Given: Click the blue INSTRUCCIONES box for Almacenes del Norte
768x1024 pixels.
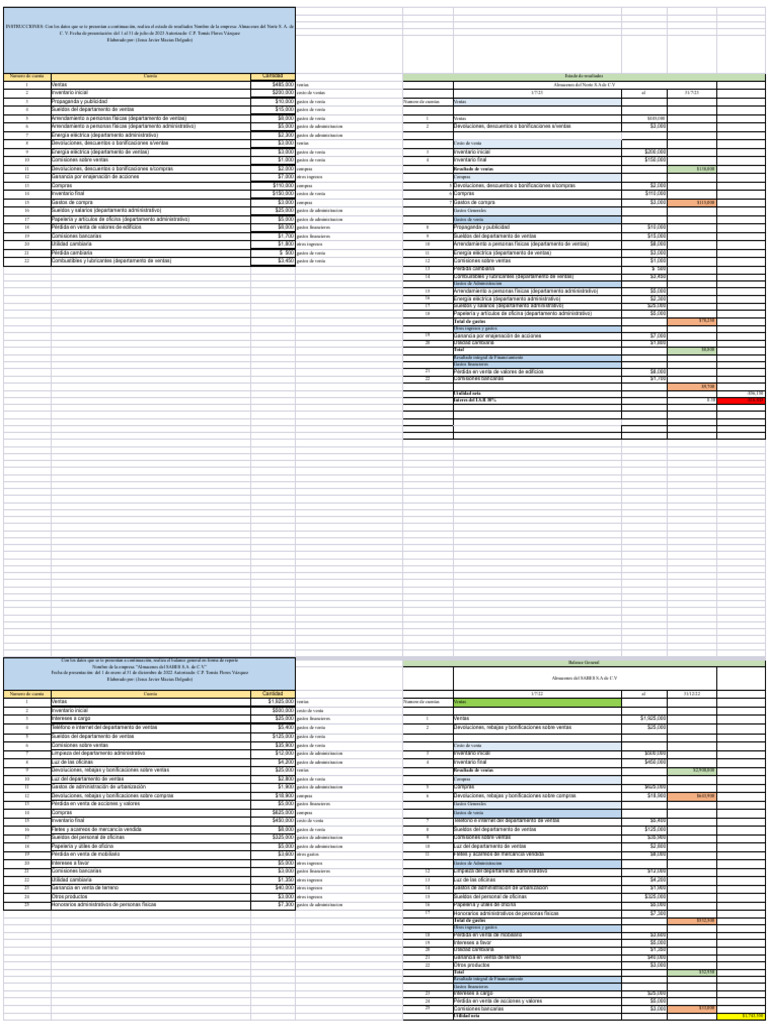Looking at the screenshot, I should 150,40.
